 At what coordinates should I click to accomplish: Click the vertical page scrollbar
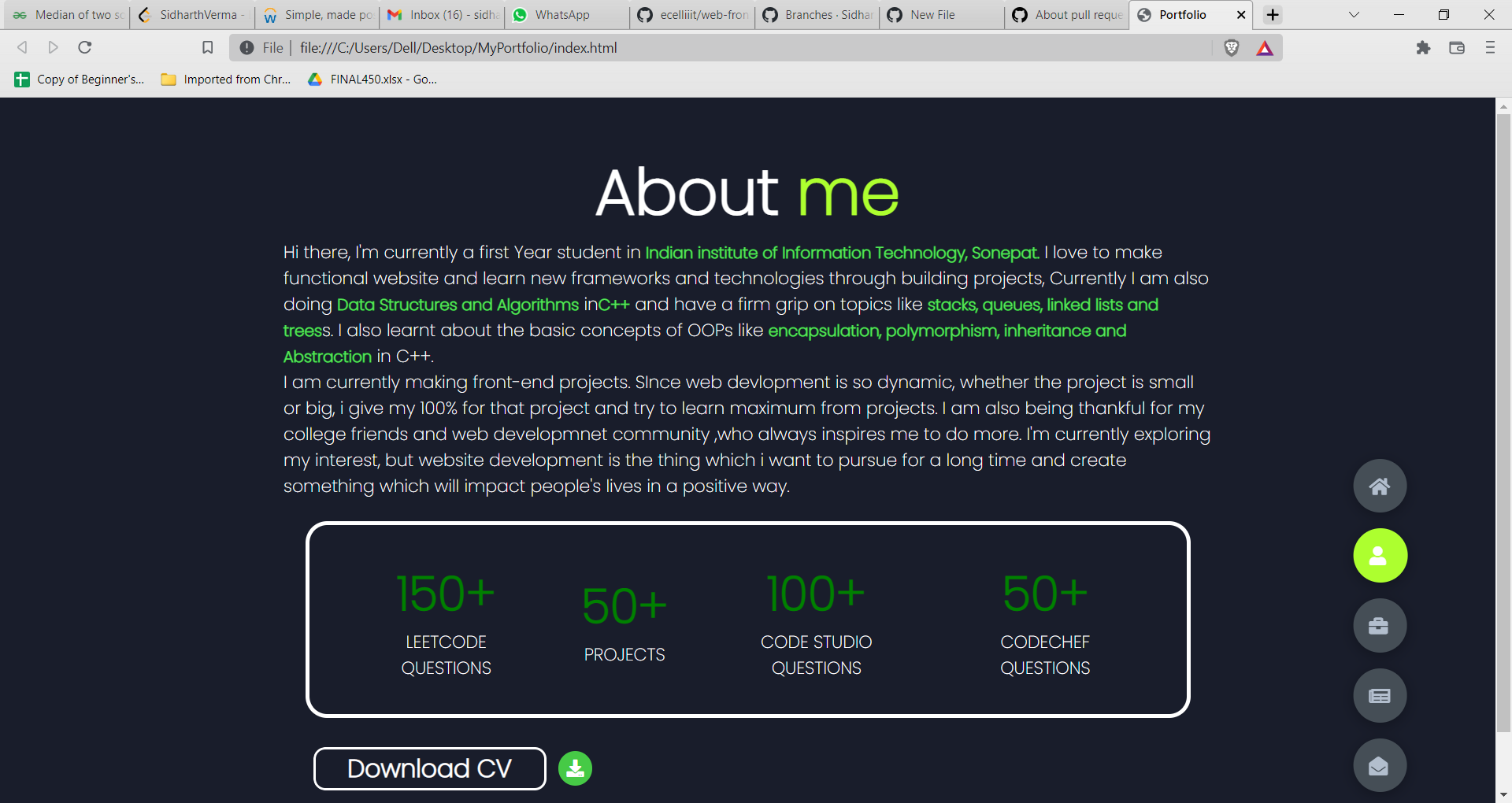(1503, 433)
